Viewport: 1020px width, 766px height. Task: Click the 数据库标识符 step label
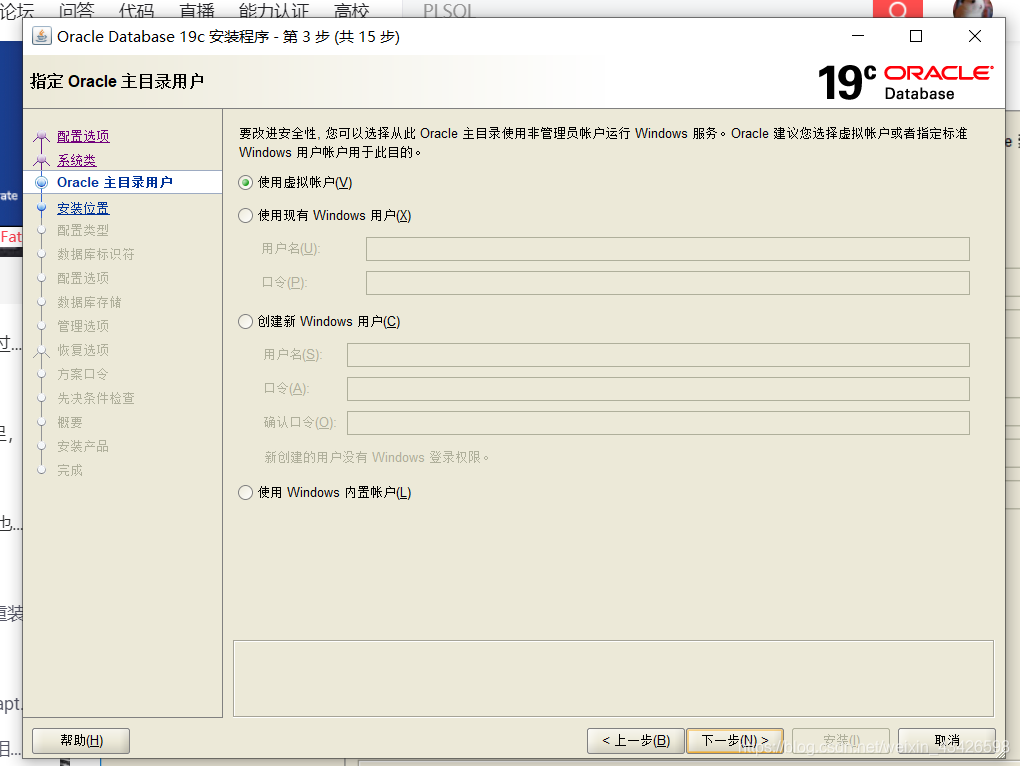(96, 255)
